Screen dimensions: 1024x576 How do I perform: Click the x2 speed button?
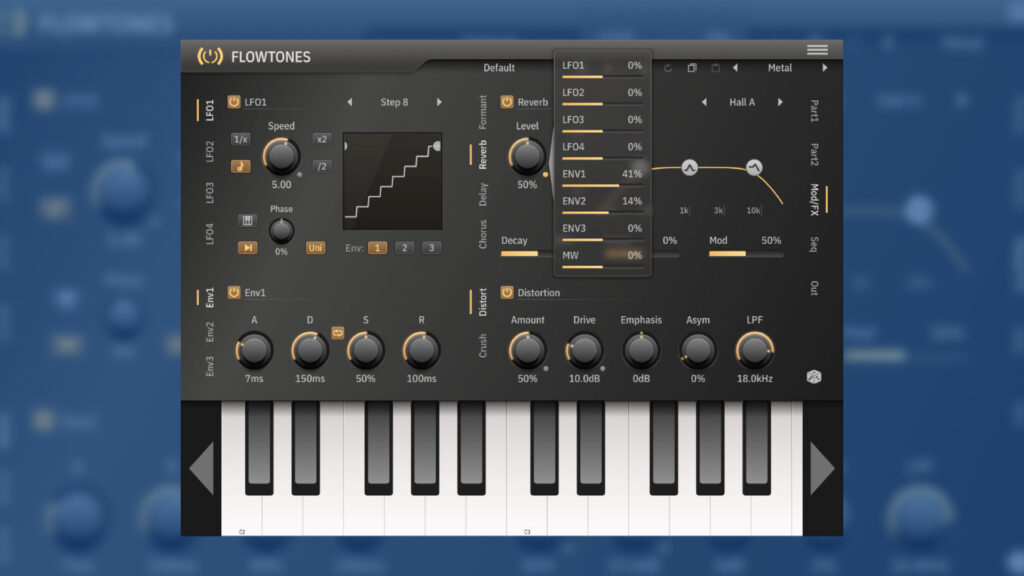tap(321, 139)
